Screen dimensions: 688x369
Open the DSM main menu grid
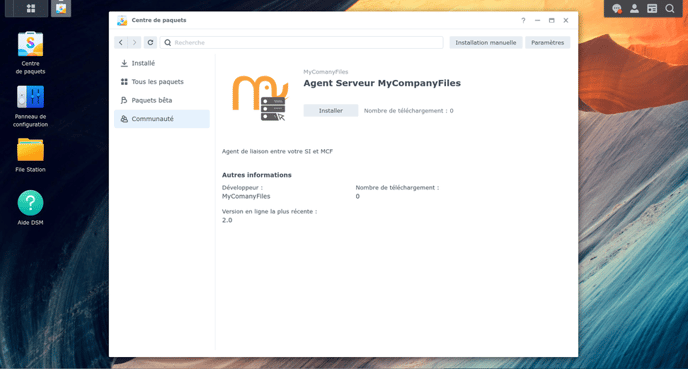[x=31, y=8]
